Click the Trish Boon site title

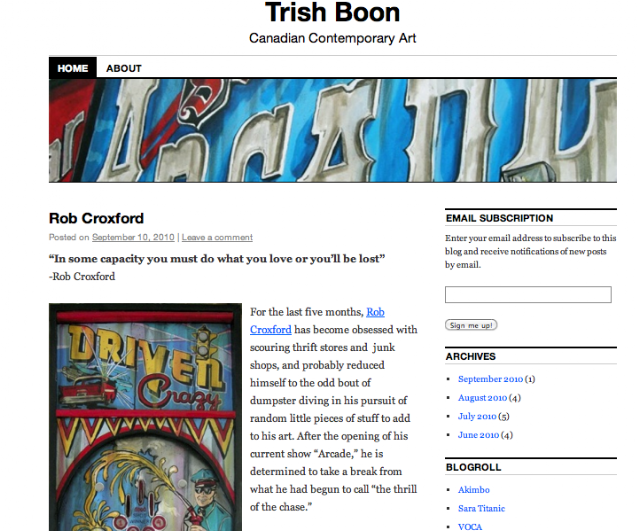(x=333, y=13)
